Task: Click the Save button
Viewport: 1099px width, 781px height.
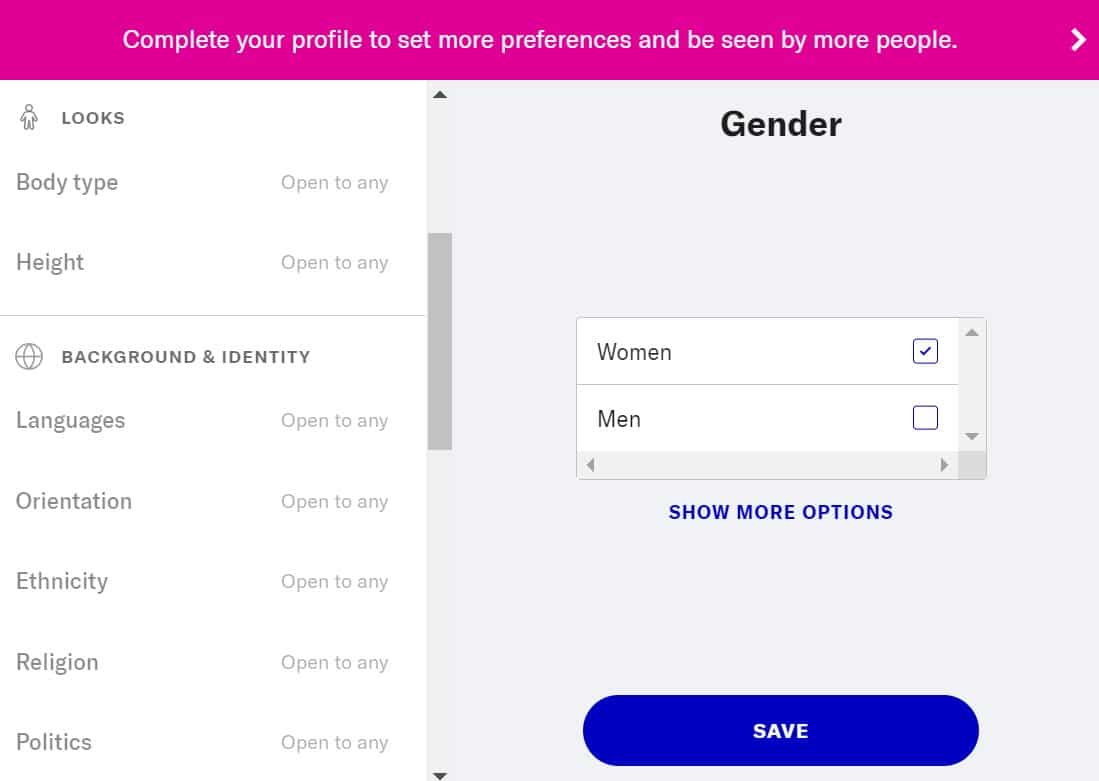Action: pos(781,731)
